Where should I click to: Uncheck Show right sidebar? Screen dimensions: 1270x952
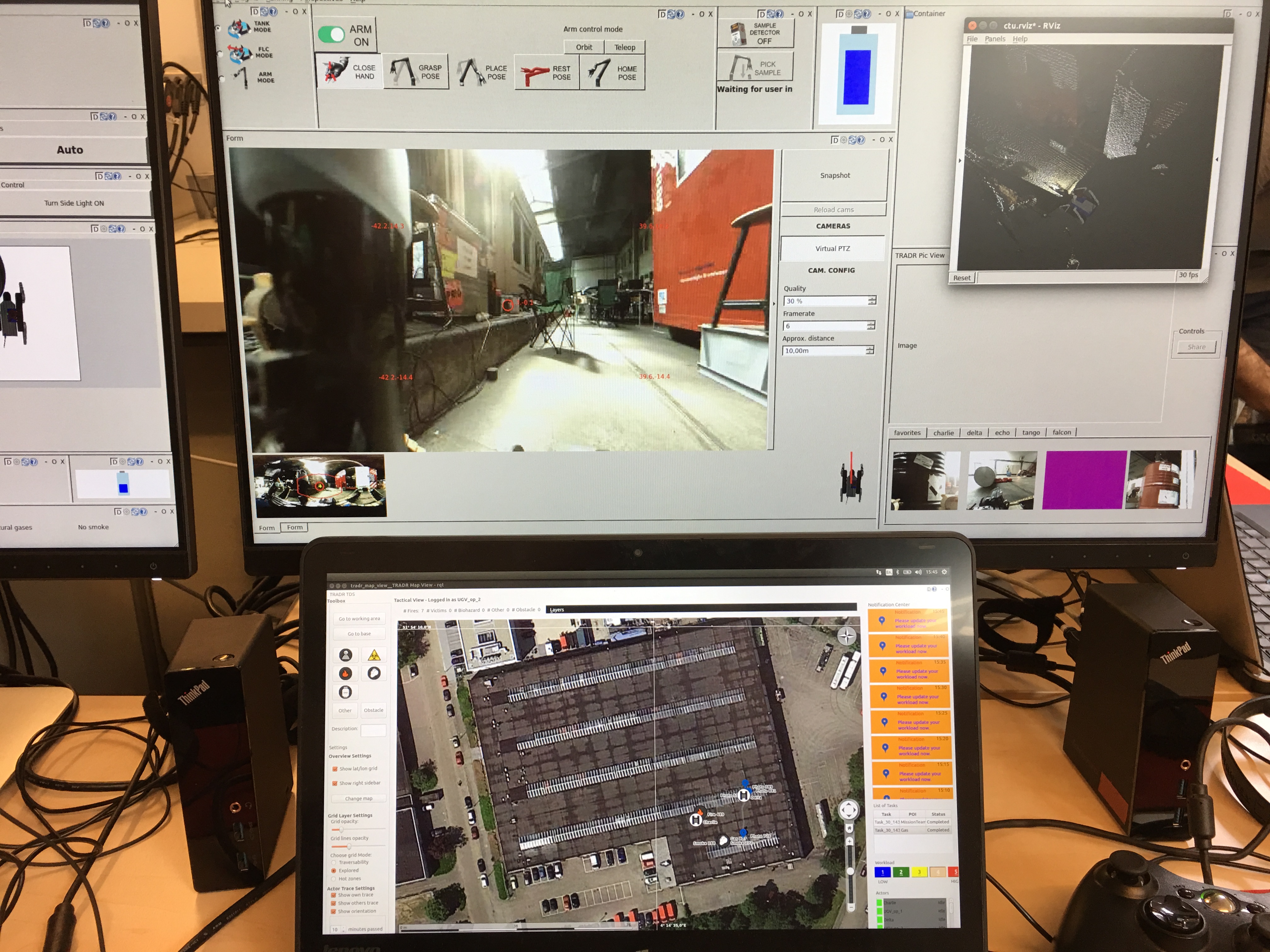[x=335, y=783]
